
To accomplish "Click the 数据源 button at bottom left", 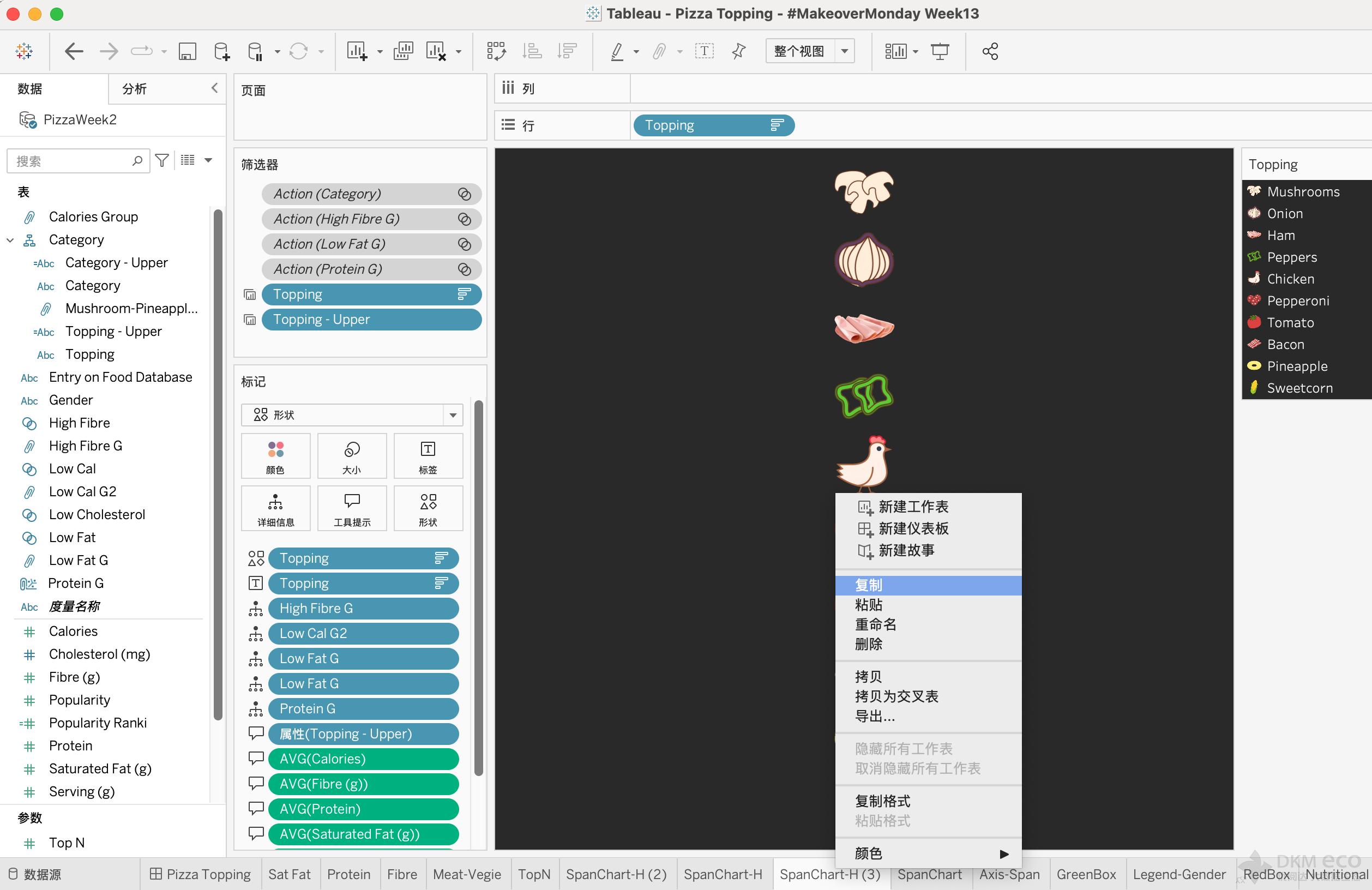I will [34, 874].
